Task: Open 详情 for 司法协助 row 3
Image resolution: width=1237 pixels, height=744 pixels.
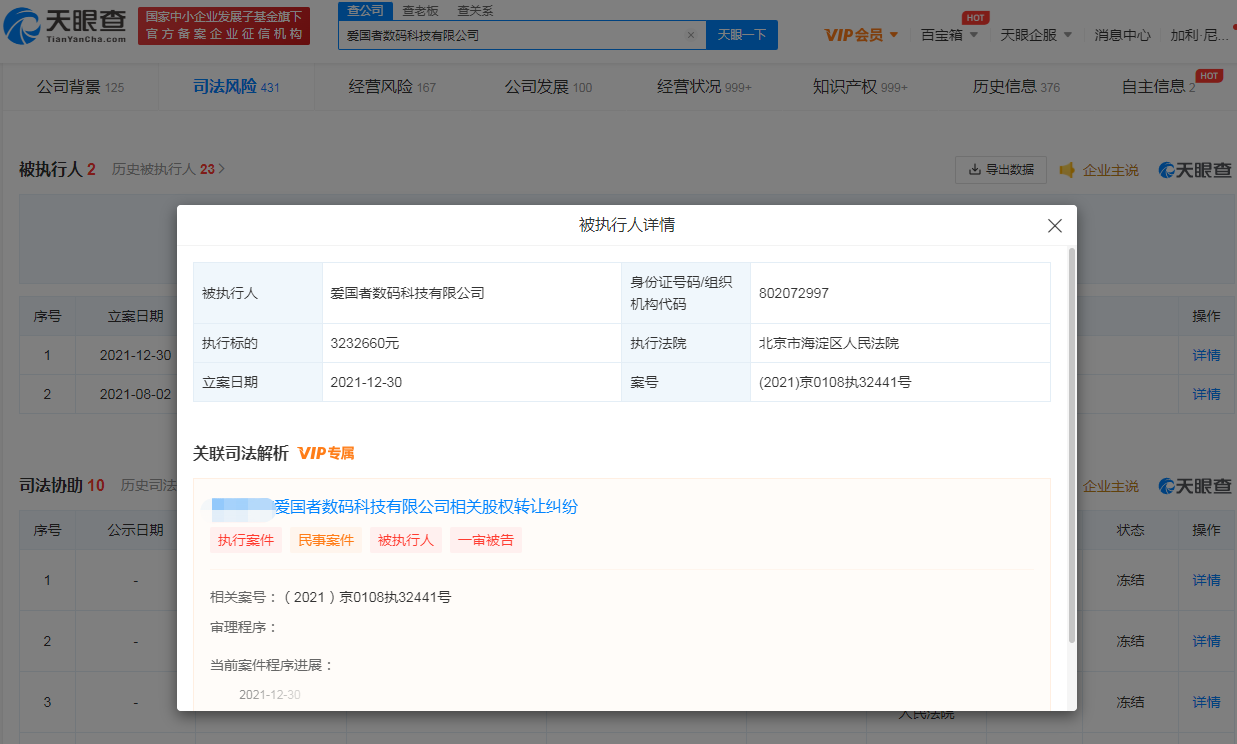Action: (x=1206, y=702)
